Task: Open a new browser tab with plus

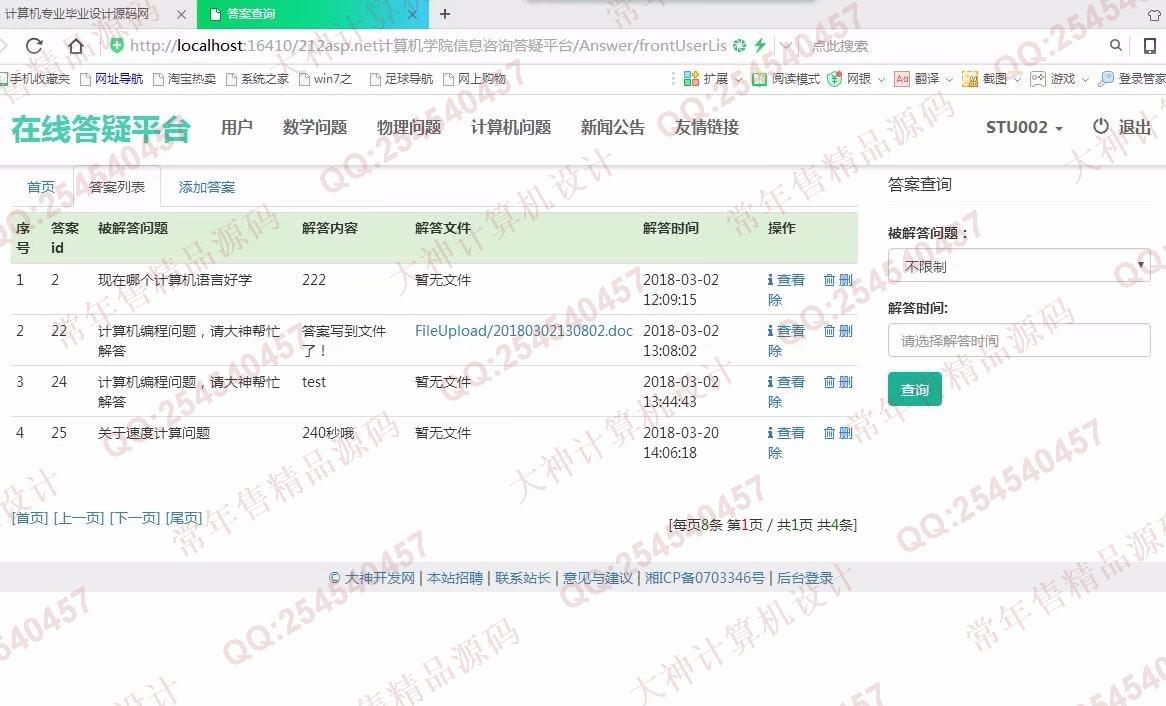Action: (x=445, y=14)
